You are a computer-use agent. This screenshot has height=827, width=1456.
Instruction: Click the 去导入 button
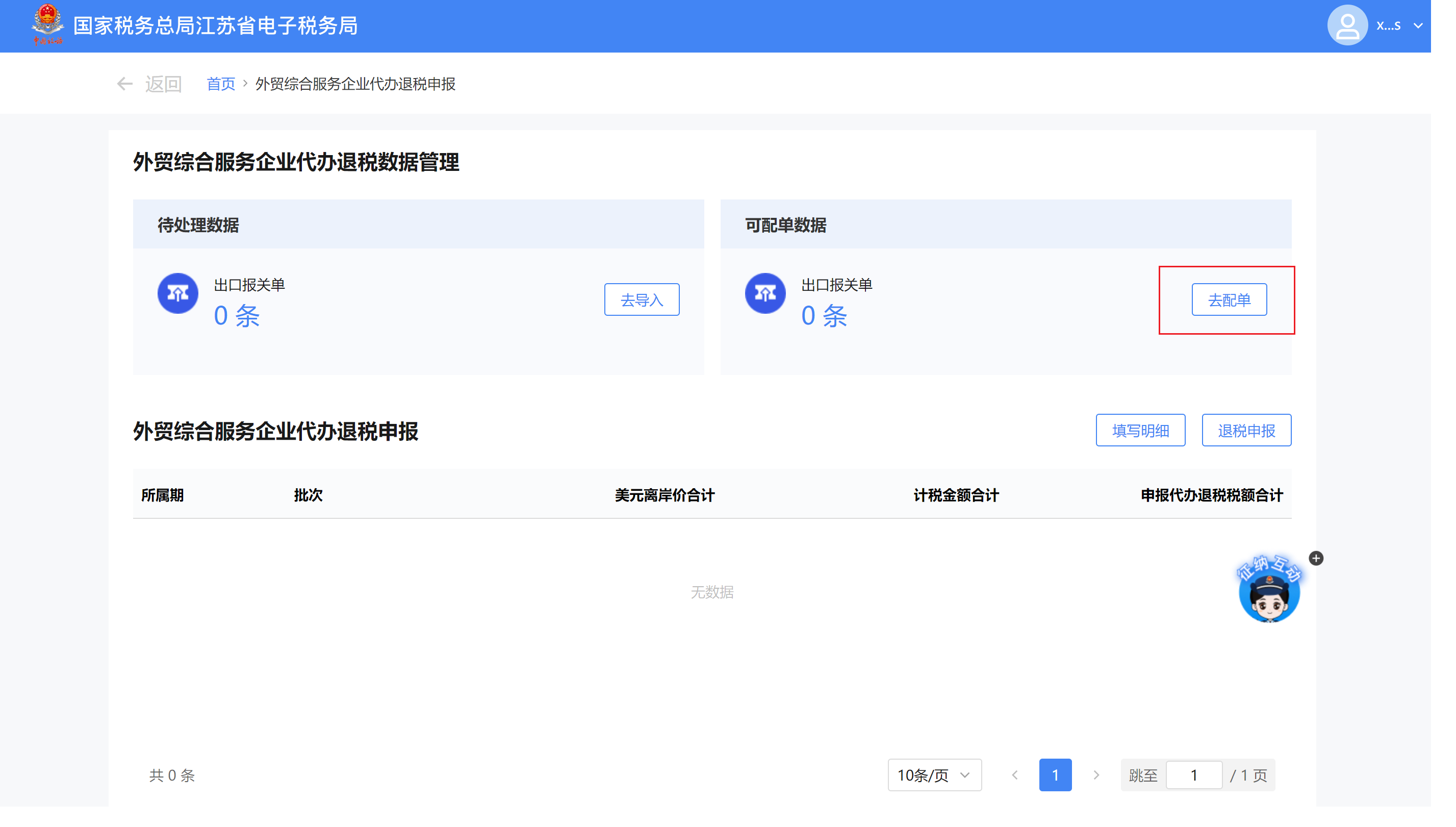point(641,299)
